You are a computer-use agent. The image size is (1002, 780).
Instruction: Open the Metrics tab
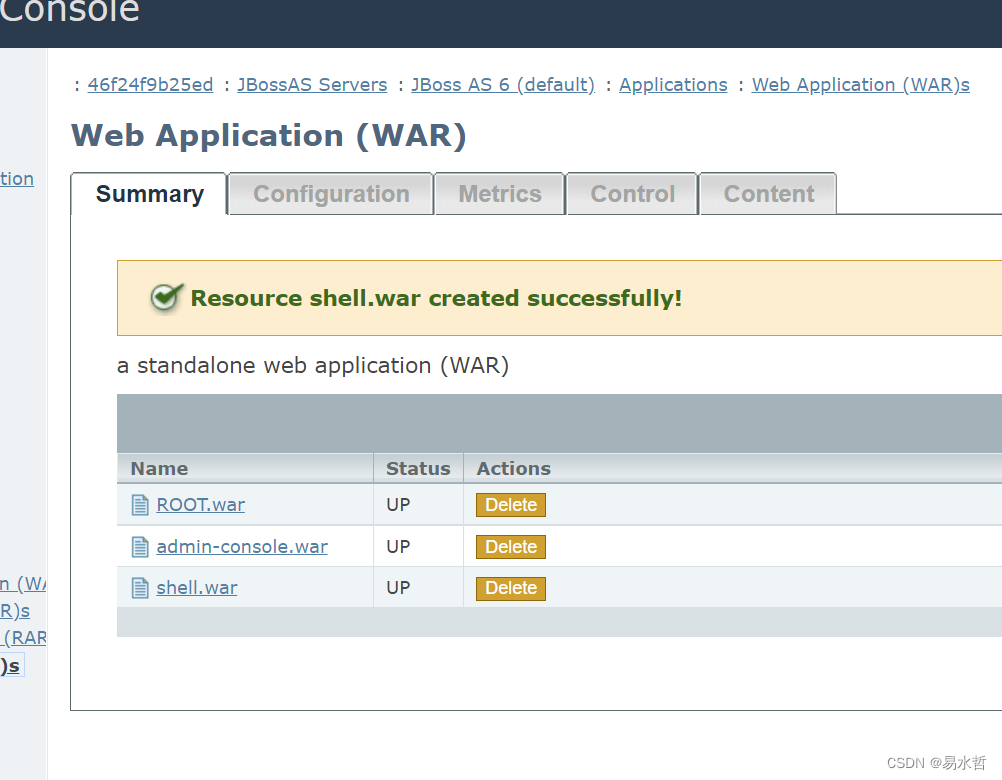pyautogui.click(x=500, y=194)
